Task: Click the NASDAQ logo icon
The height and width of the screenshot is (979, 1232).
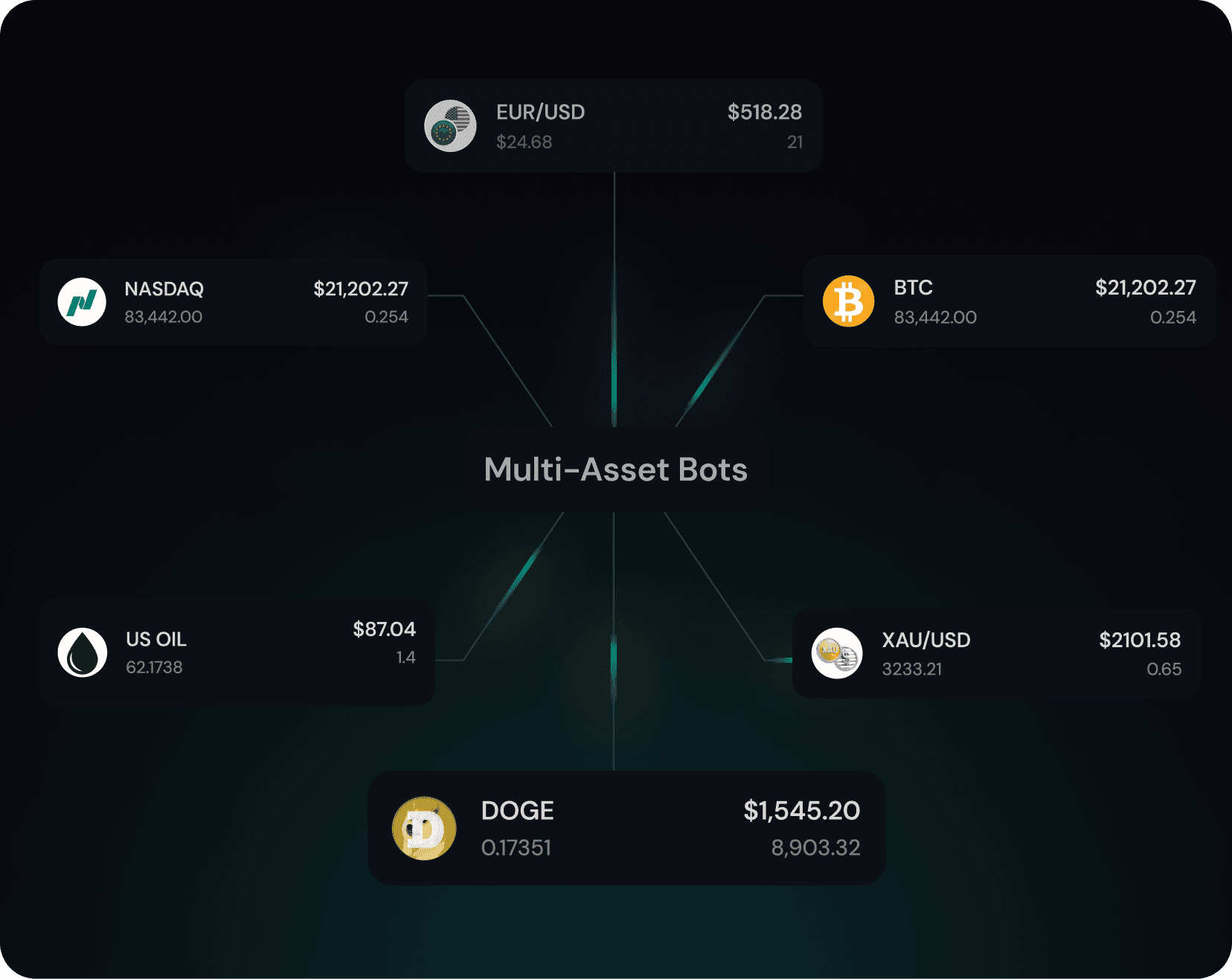Action: 82,302
